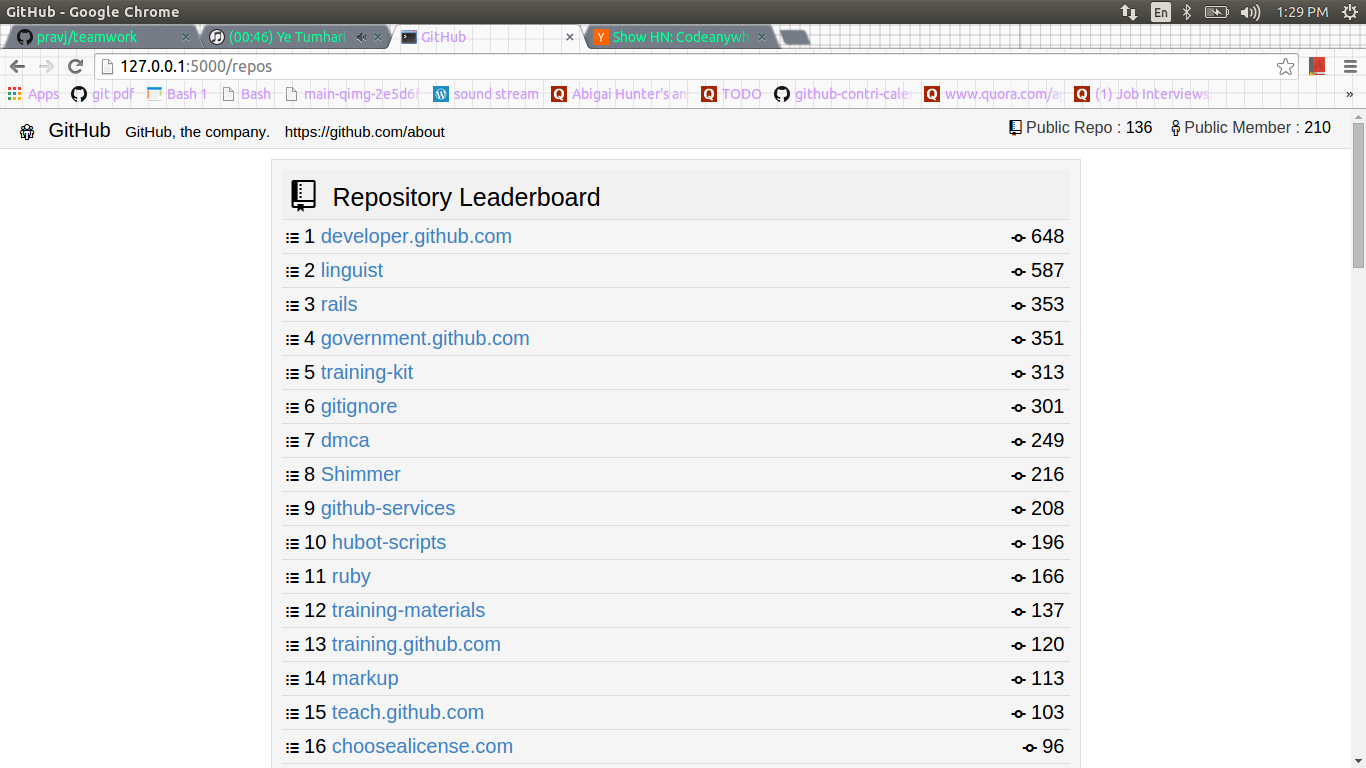Open the Chrome menu icon

pyautogui.click(x=1348, y=66)
